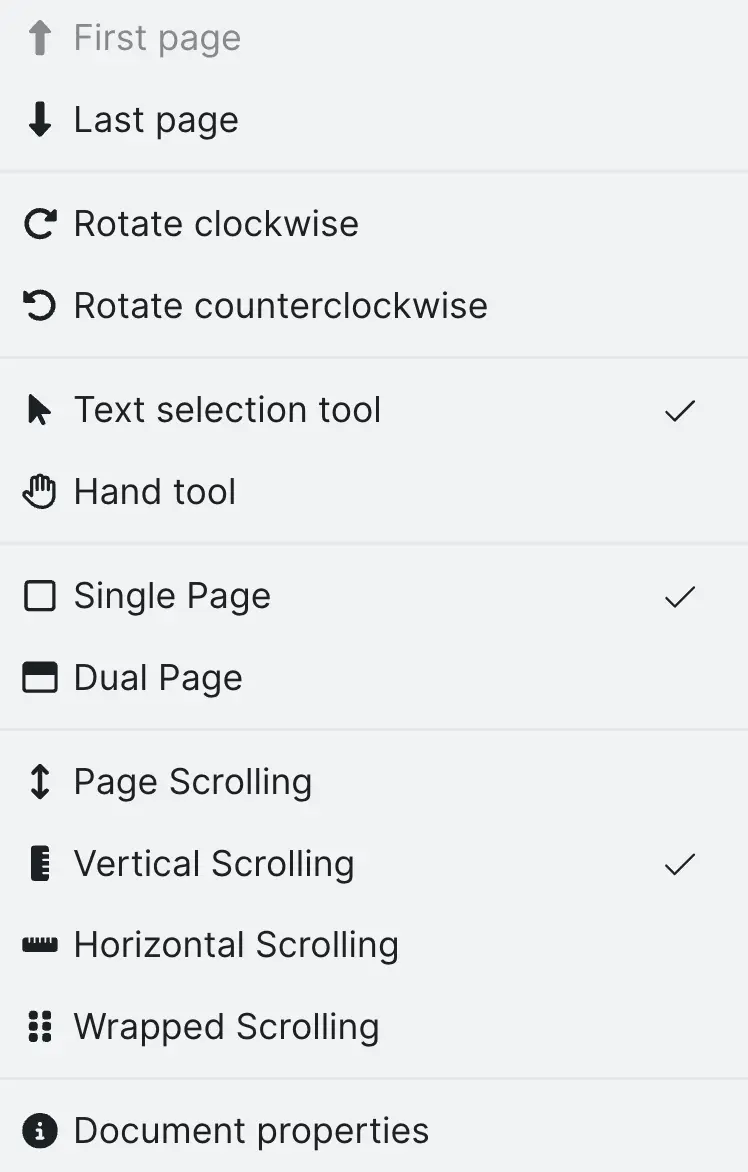The height and width of the screenshot is (1172, 748).
Task: Click the Vertical Scrolling icon
Action: pyautogui.click(x=39, y=863)
